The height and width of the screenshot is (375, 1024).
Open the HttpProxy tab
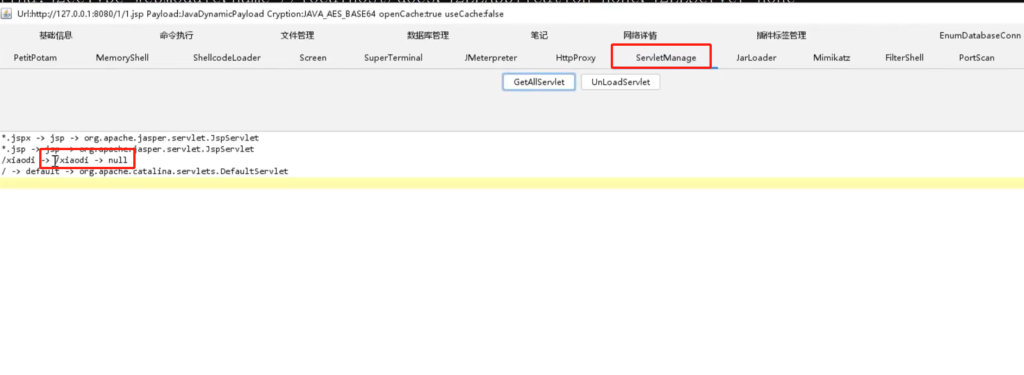point(575,57)
